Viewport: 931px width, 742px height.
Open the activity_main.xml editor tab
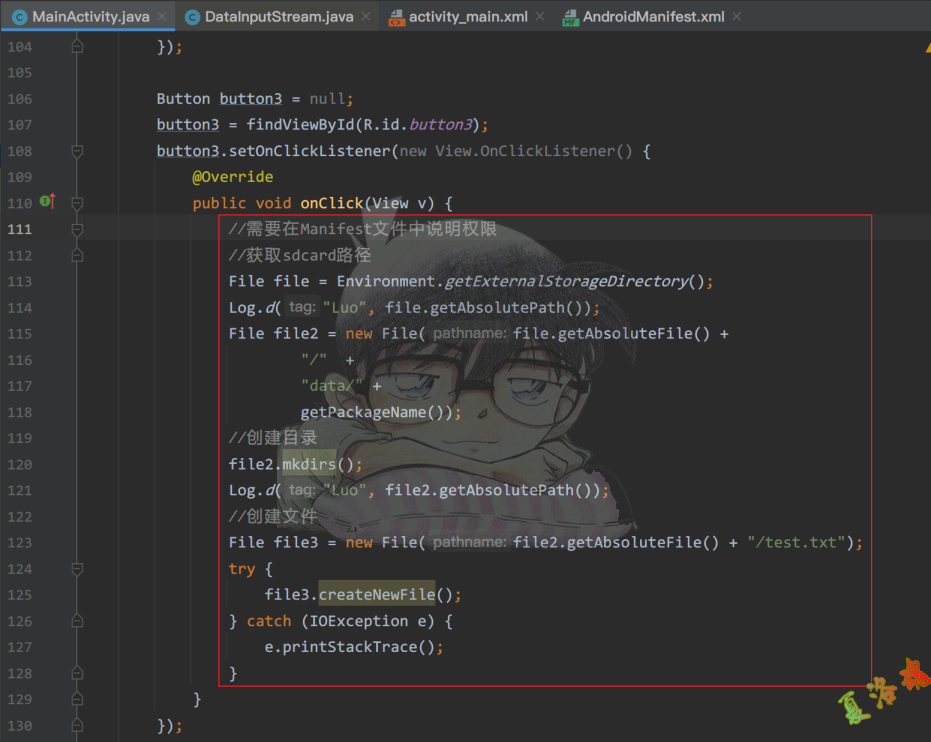pos(468,17)
